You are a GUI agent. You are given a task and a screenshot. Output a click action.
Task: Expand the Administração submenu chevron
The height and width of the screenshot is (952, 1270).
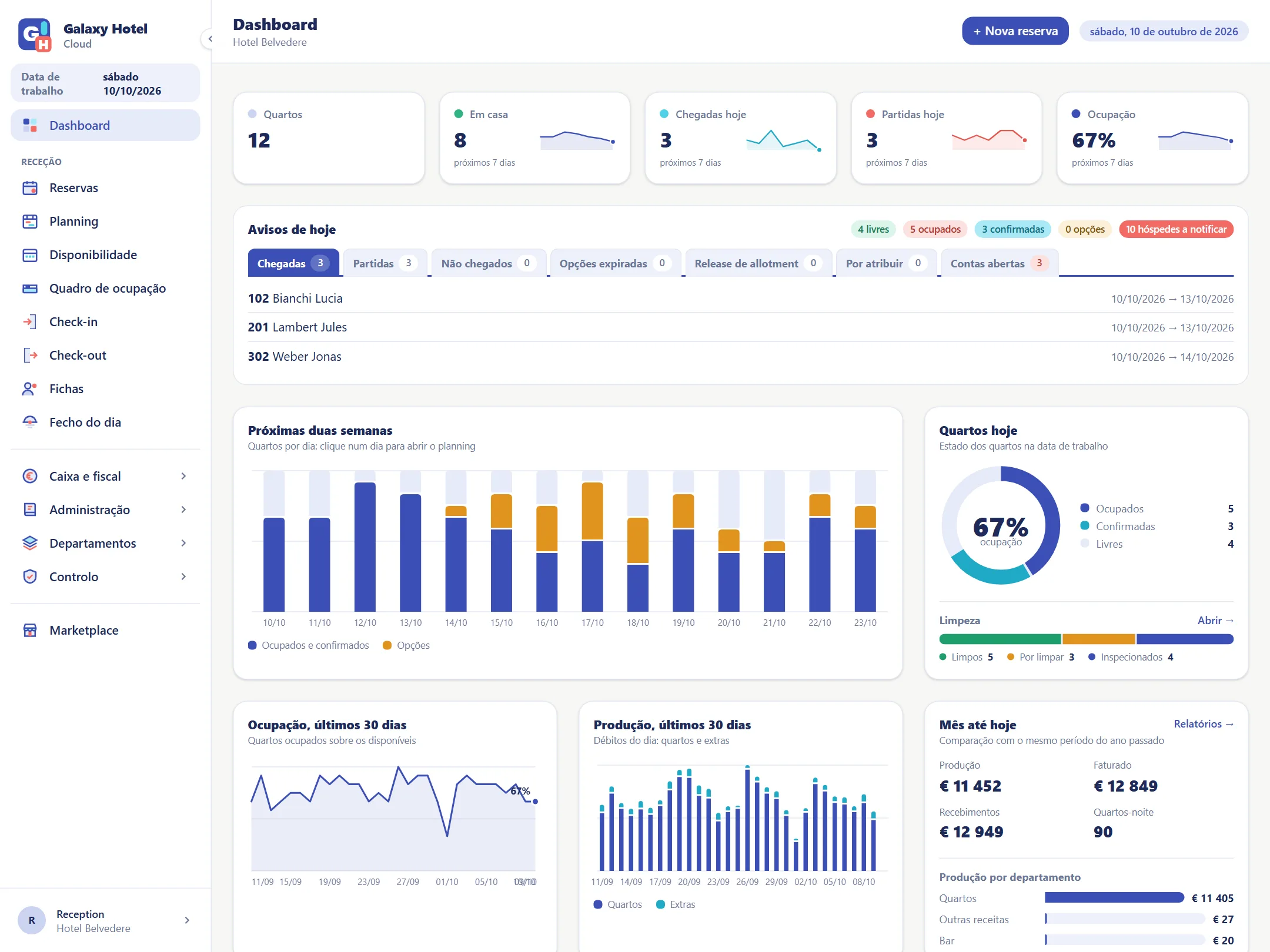tap(183, 509)
